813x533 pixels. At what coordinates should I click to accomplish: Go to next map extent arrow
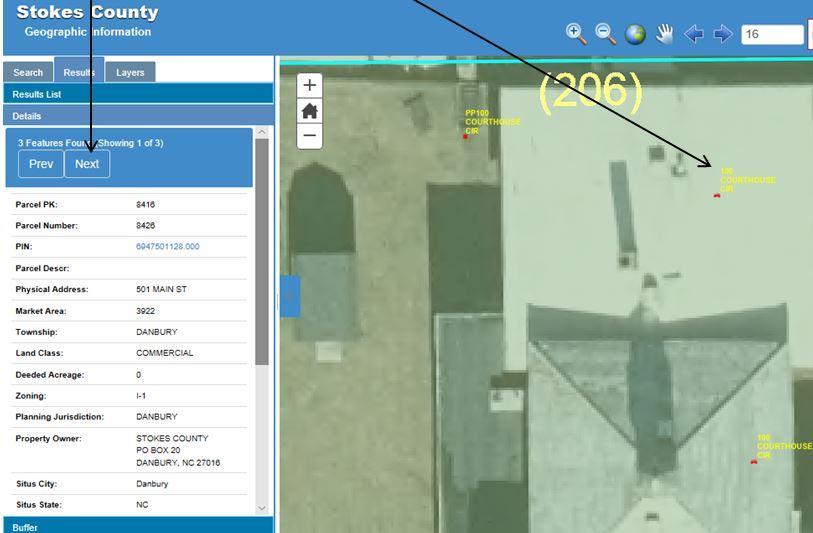click(x=723, y=34)
